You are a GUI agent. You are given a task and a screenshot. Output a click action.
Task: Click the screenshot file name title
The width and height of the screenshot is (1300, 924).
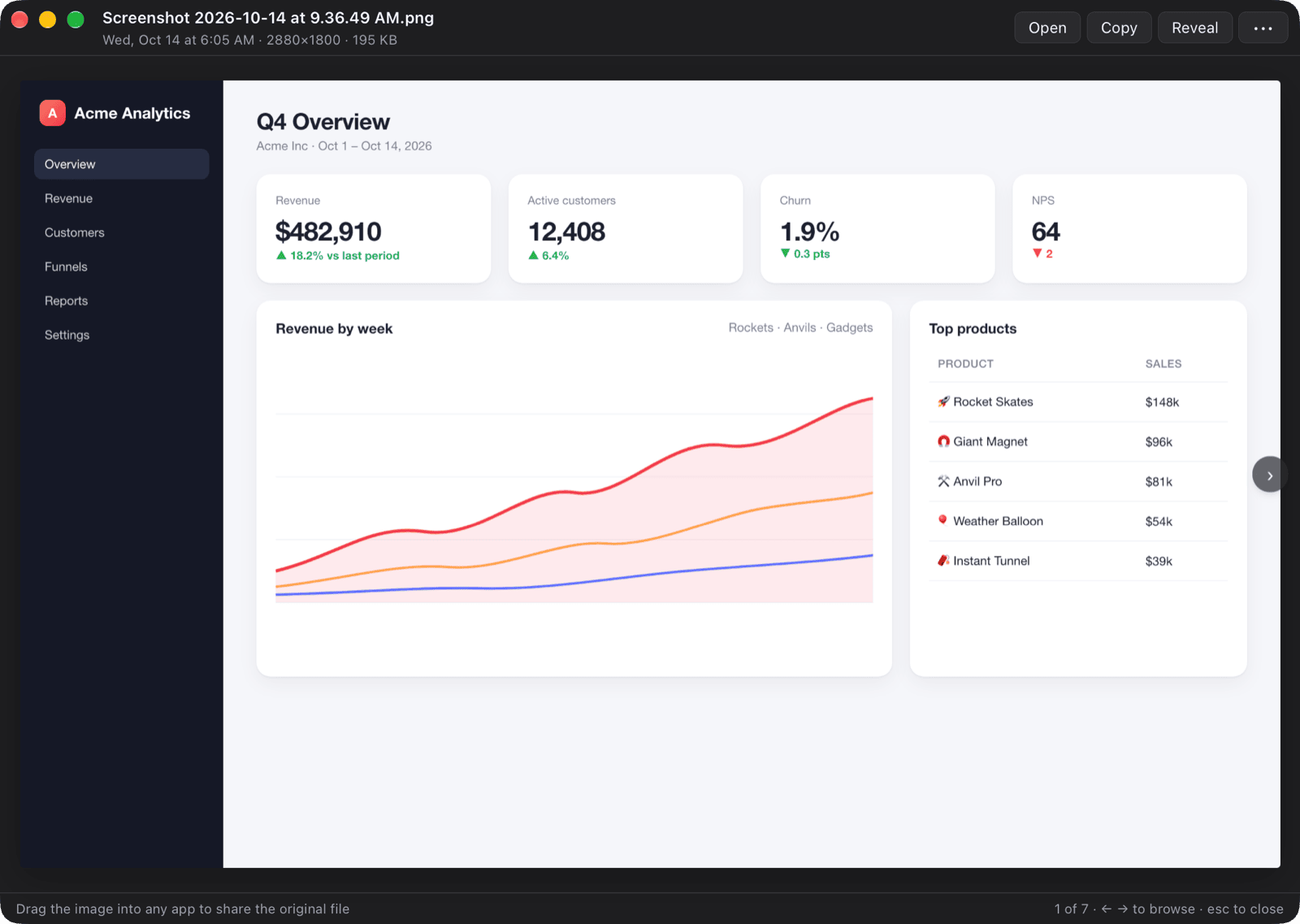point(268,18)
